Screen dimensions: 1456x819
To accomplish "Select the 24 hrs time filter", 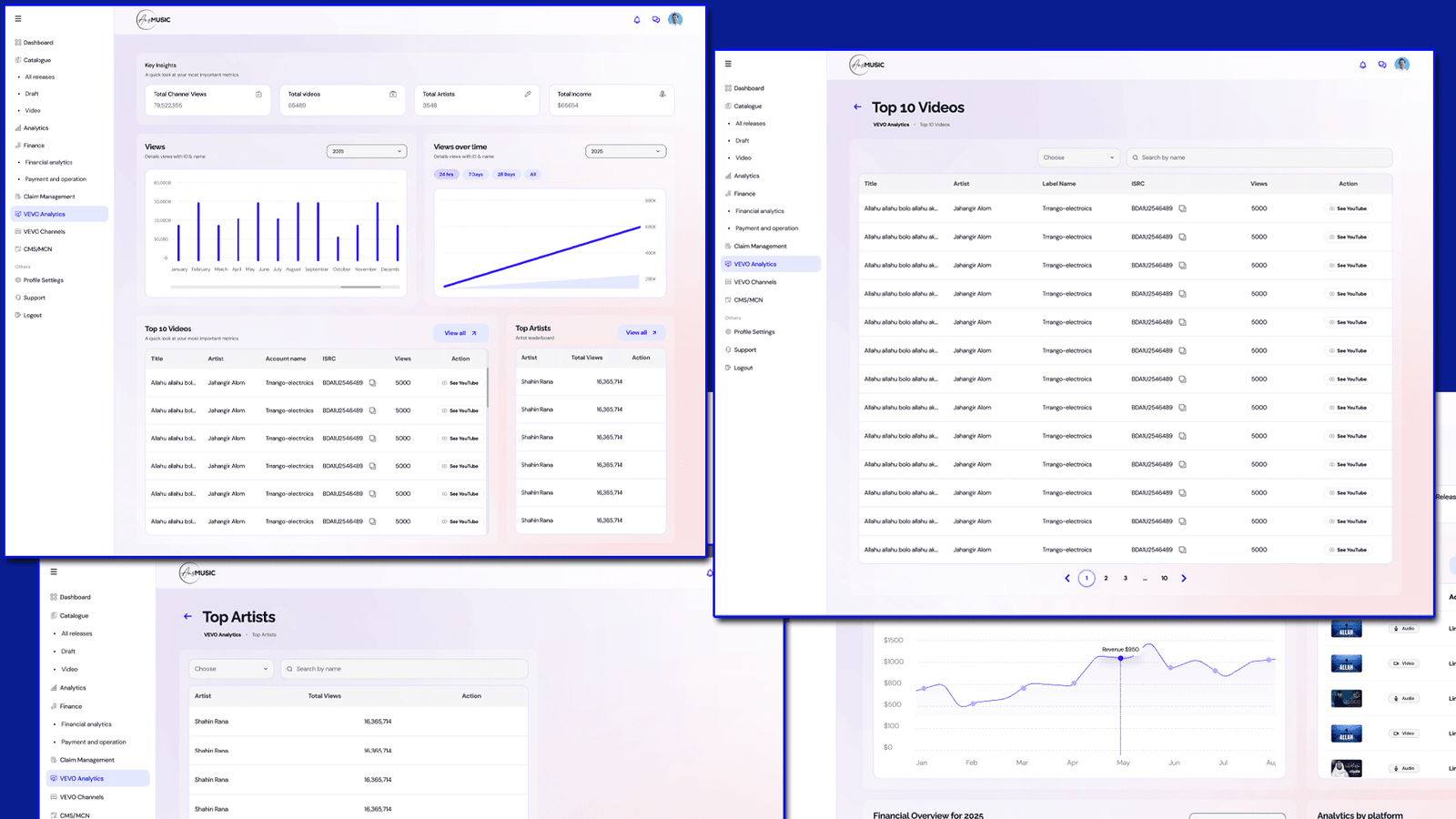I will click(446, 173).
